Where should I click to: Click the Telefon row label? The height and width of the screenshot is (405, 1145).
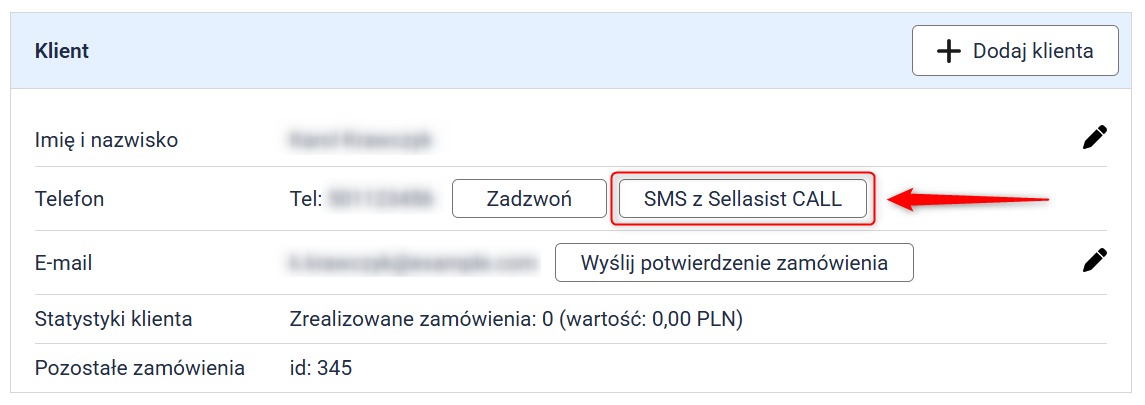69,199
